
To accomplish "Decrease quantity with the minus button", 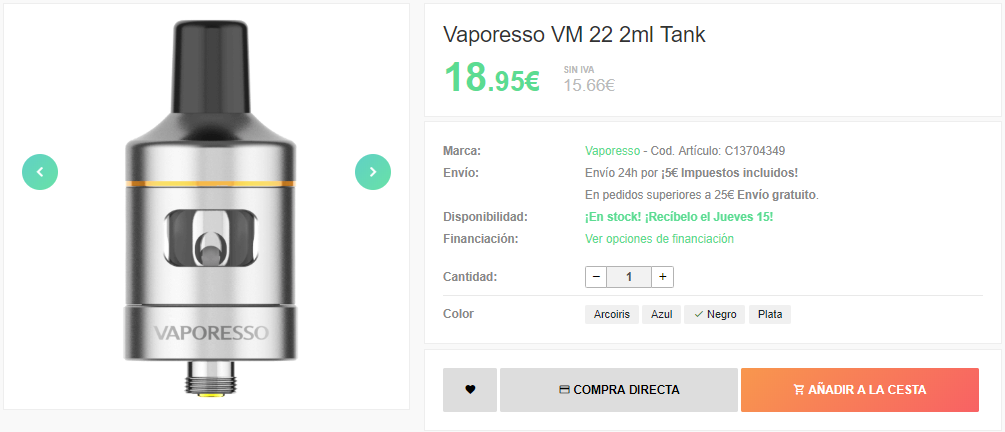I will (596, 277).
